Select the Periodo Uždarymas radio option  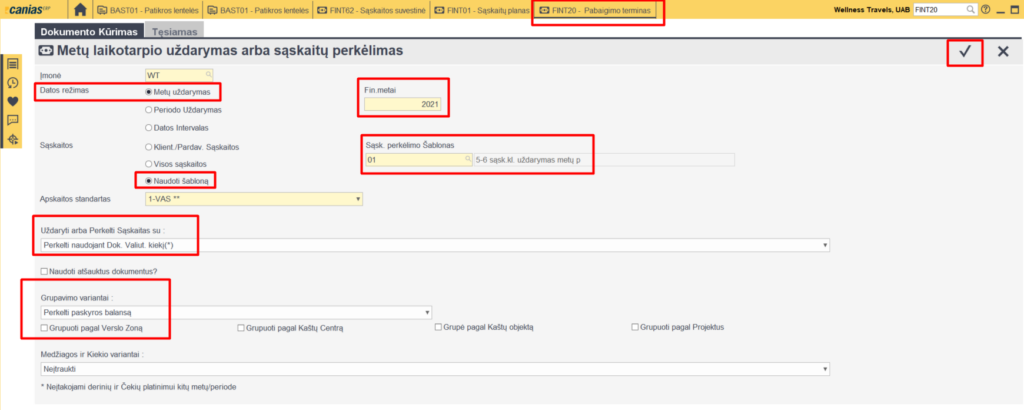[x=150, y=109]
